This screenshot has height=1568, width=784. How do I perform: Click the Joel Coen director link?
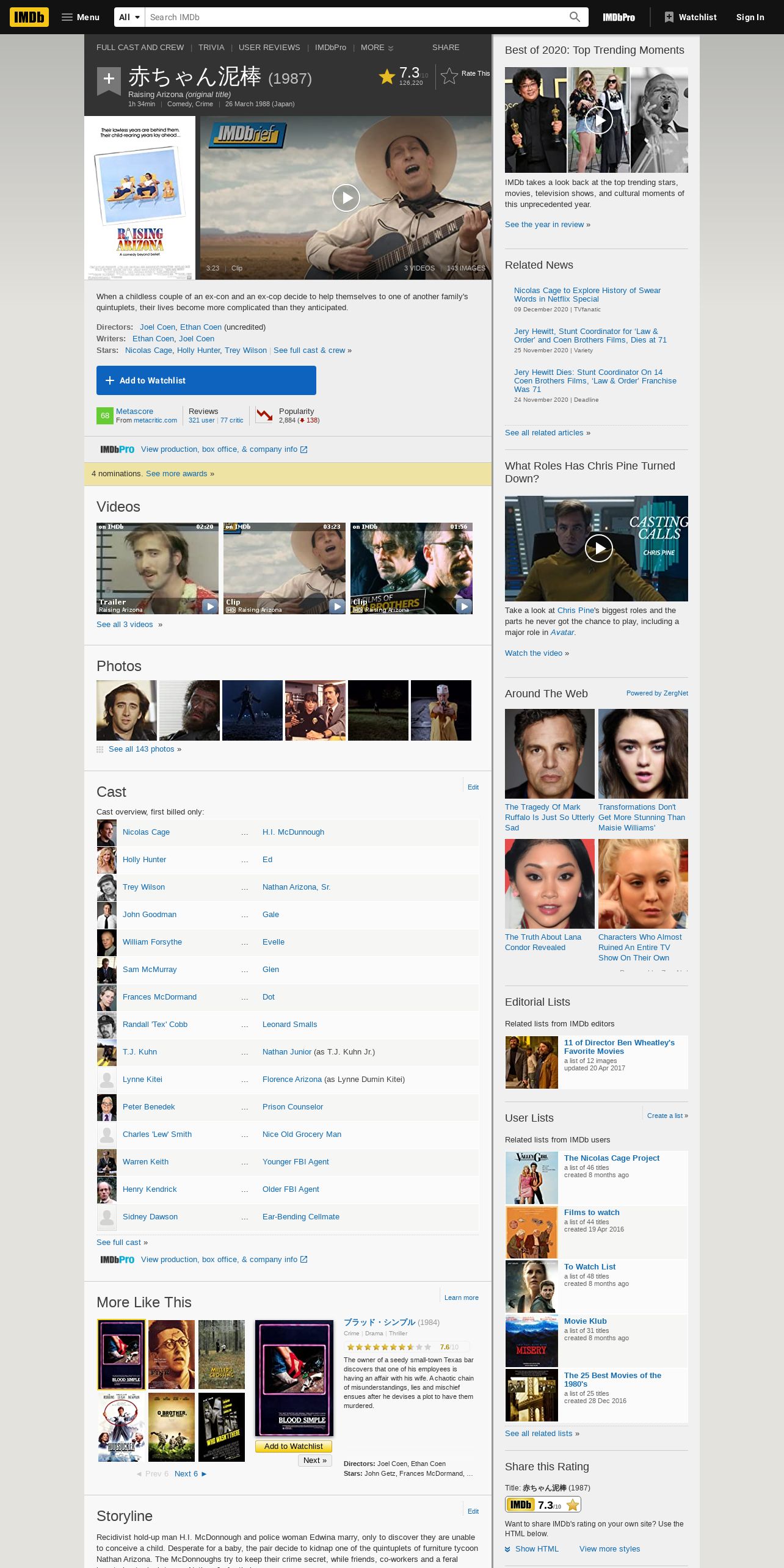click(158, 327)
